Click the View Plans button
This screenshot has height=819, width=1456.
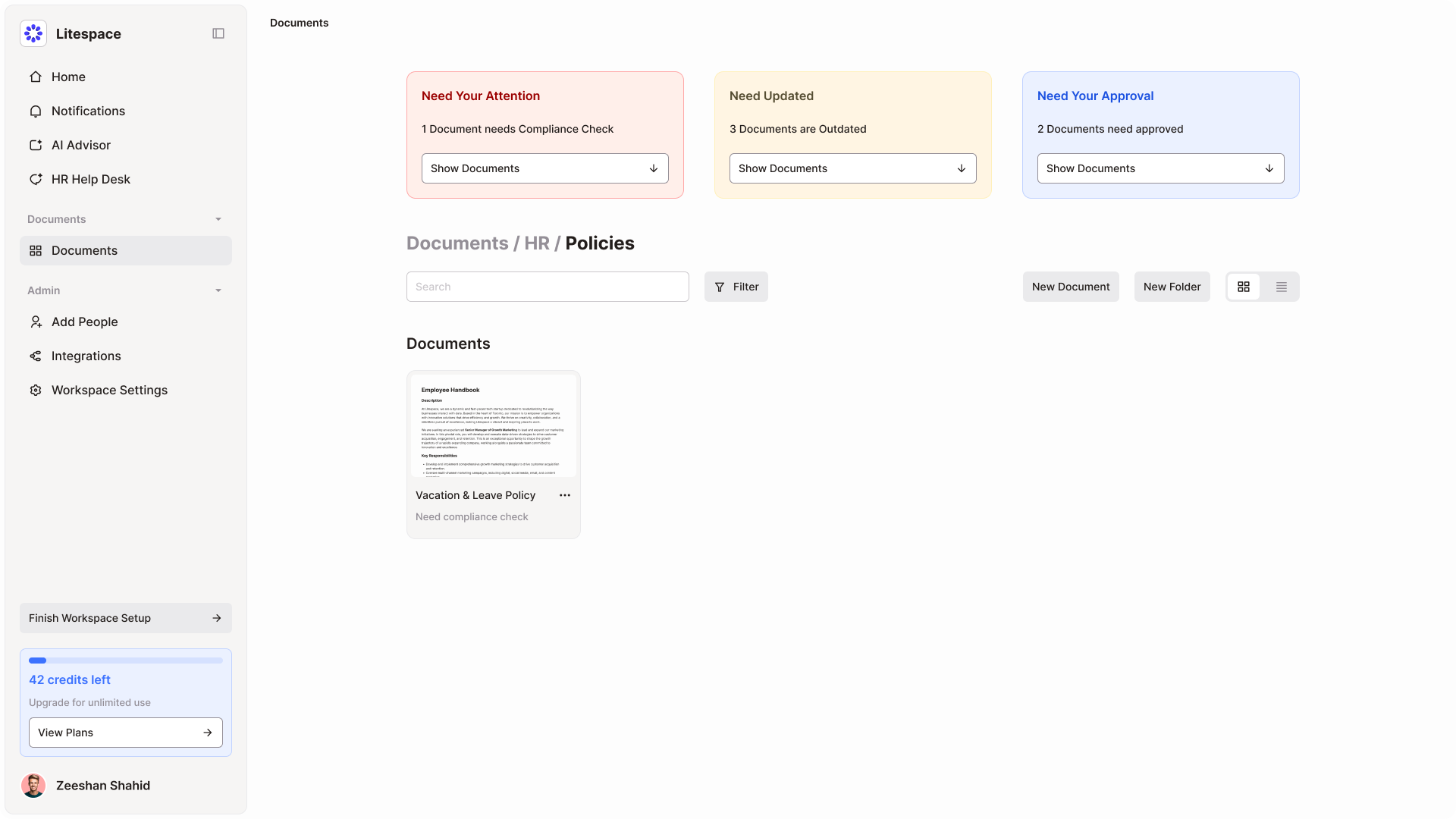click(126, 733)
